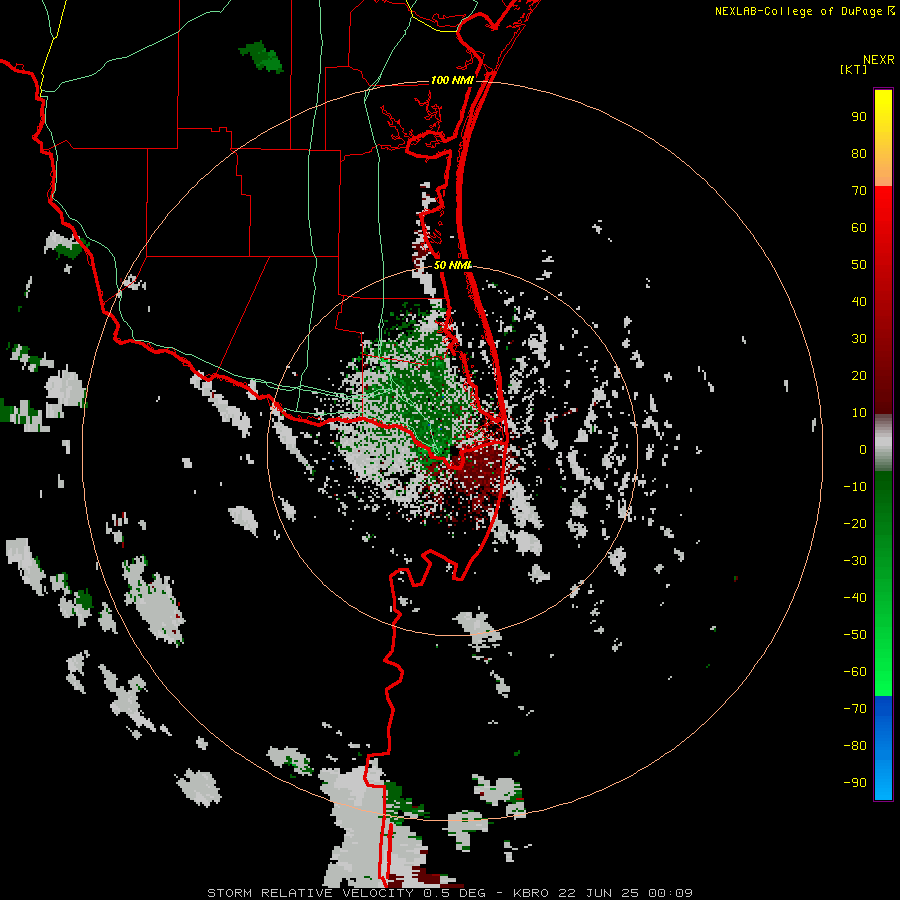Screen dimensions: 900x900
Task: Click the 30 value on velocity scale
Action: pyautogui.click(x=859, y=339)
